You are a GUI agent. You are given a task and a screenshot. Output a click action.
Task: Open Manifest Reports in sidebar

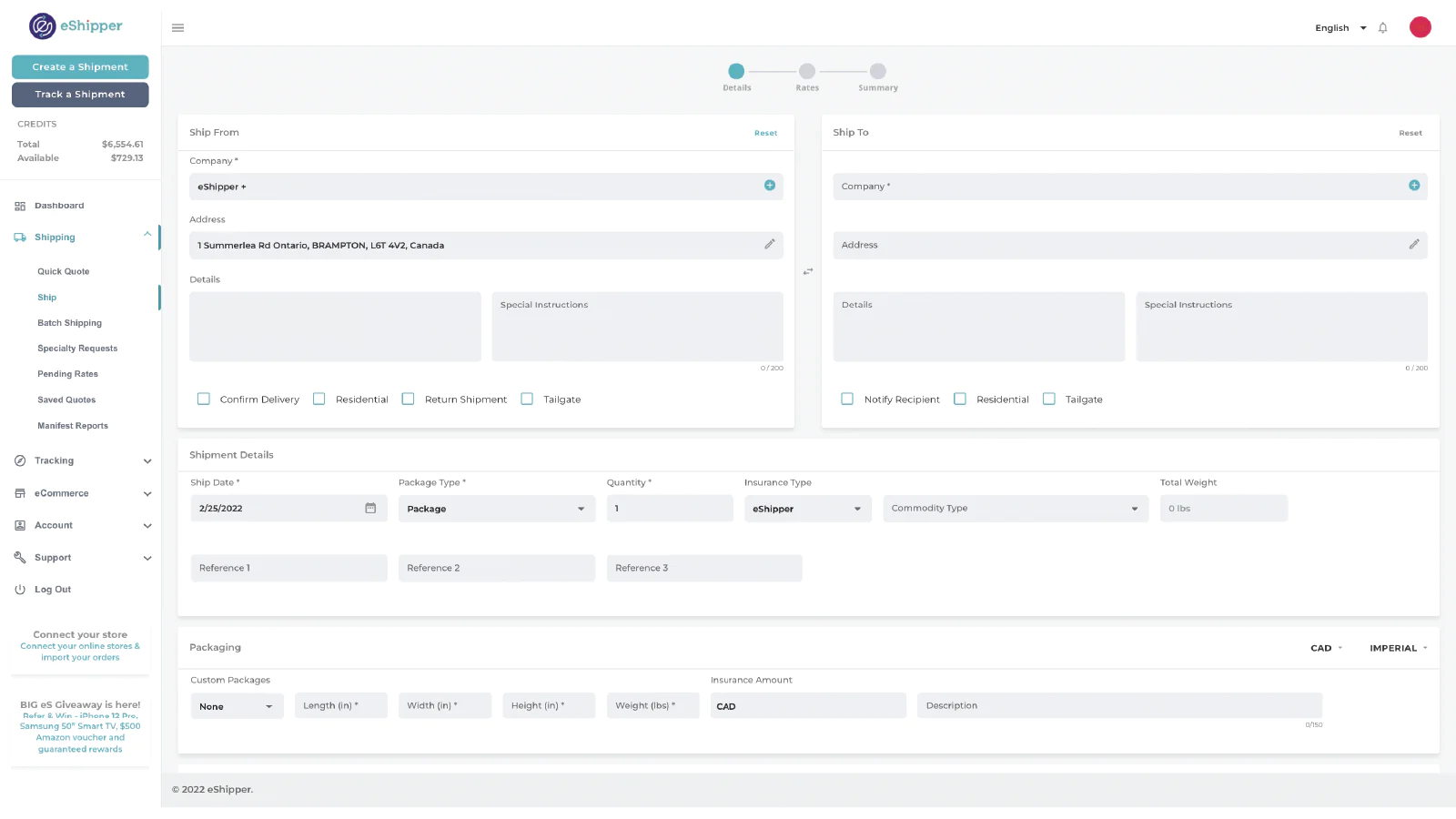pyautogui.click(x=73, y=426)
